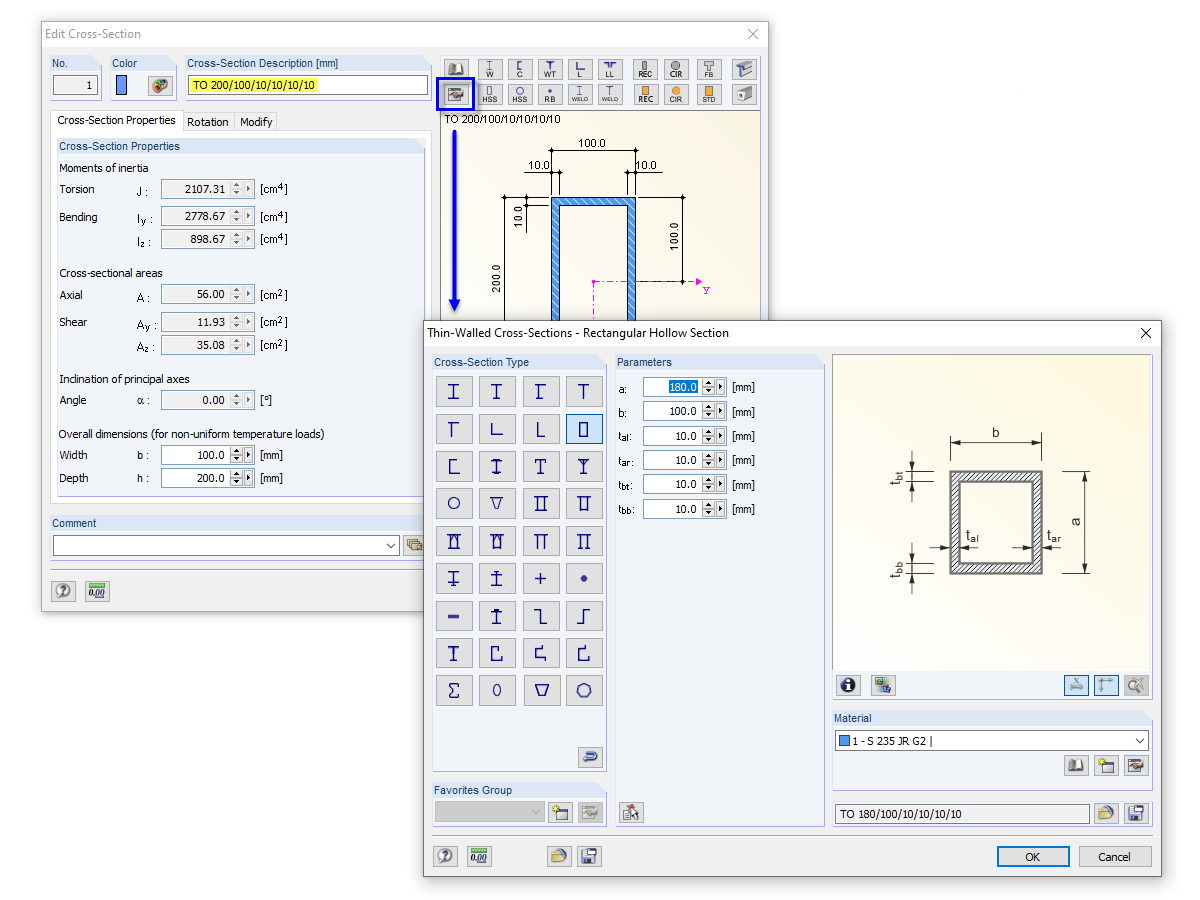
Task: Open the material library book icon
Action: click(1077, 765)
